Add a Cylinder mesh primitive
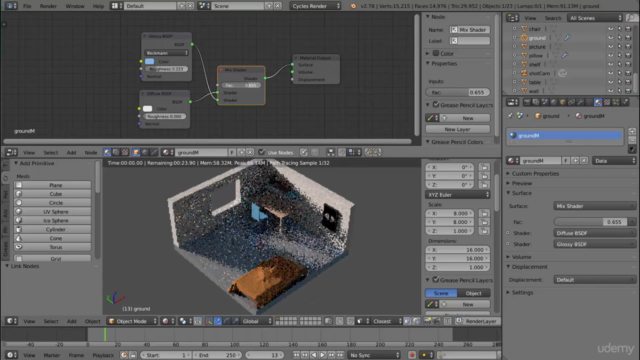Viewport: 640px width, 360px height. [52, 229]
